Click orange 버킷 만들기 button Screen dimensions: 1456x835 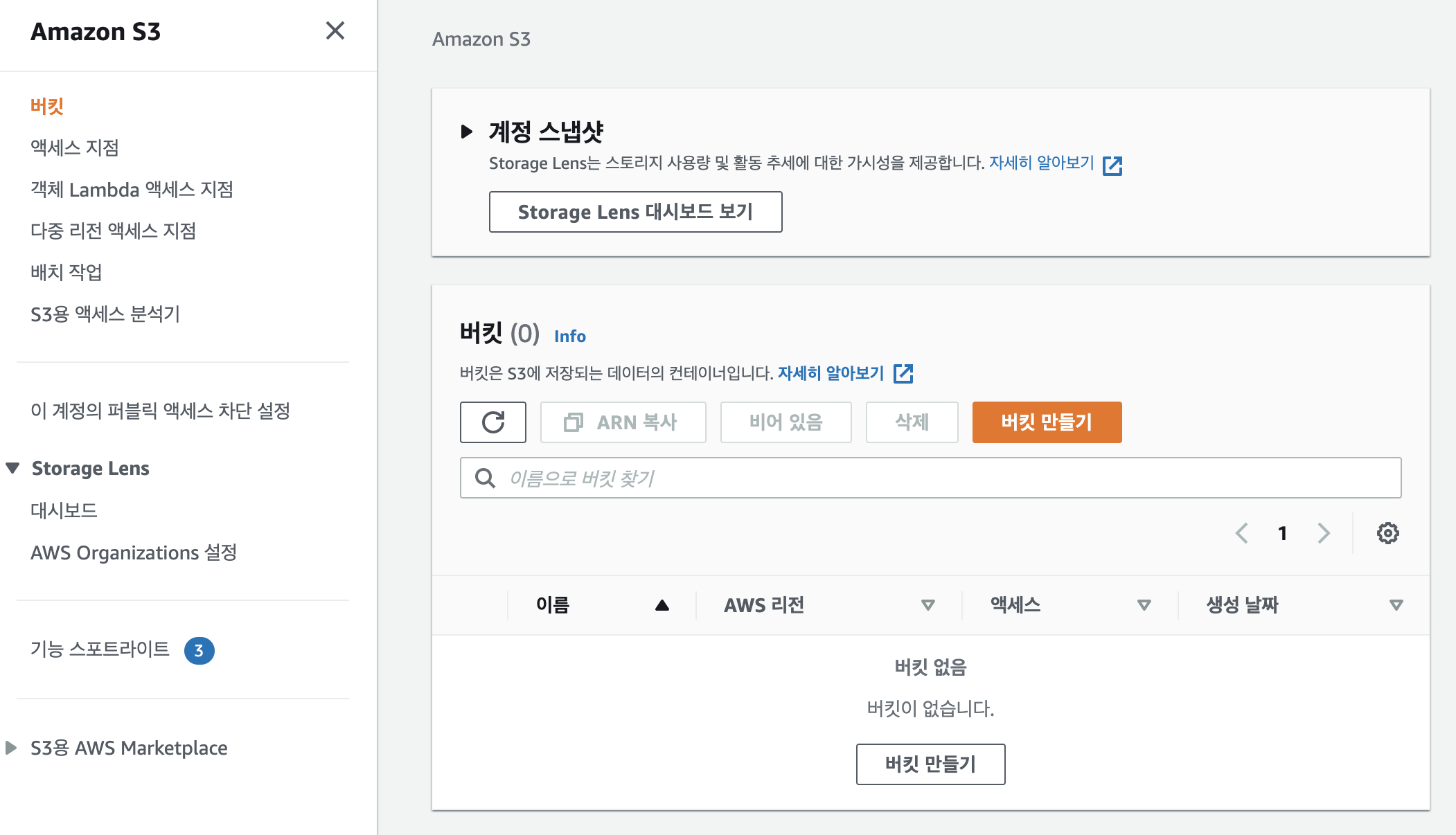[x=1046, y=422]
